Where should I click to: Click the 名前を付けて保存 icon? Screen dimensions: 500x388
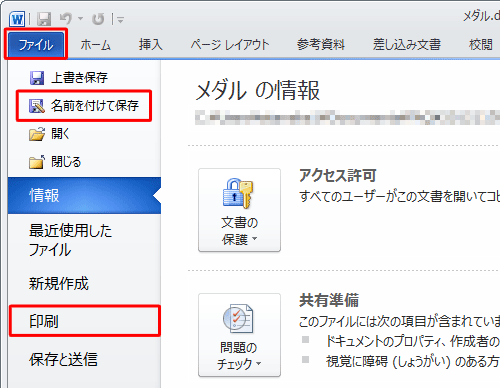coord(37,106)
